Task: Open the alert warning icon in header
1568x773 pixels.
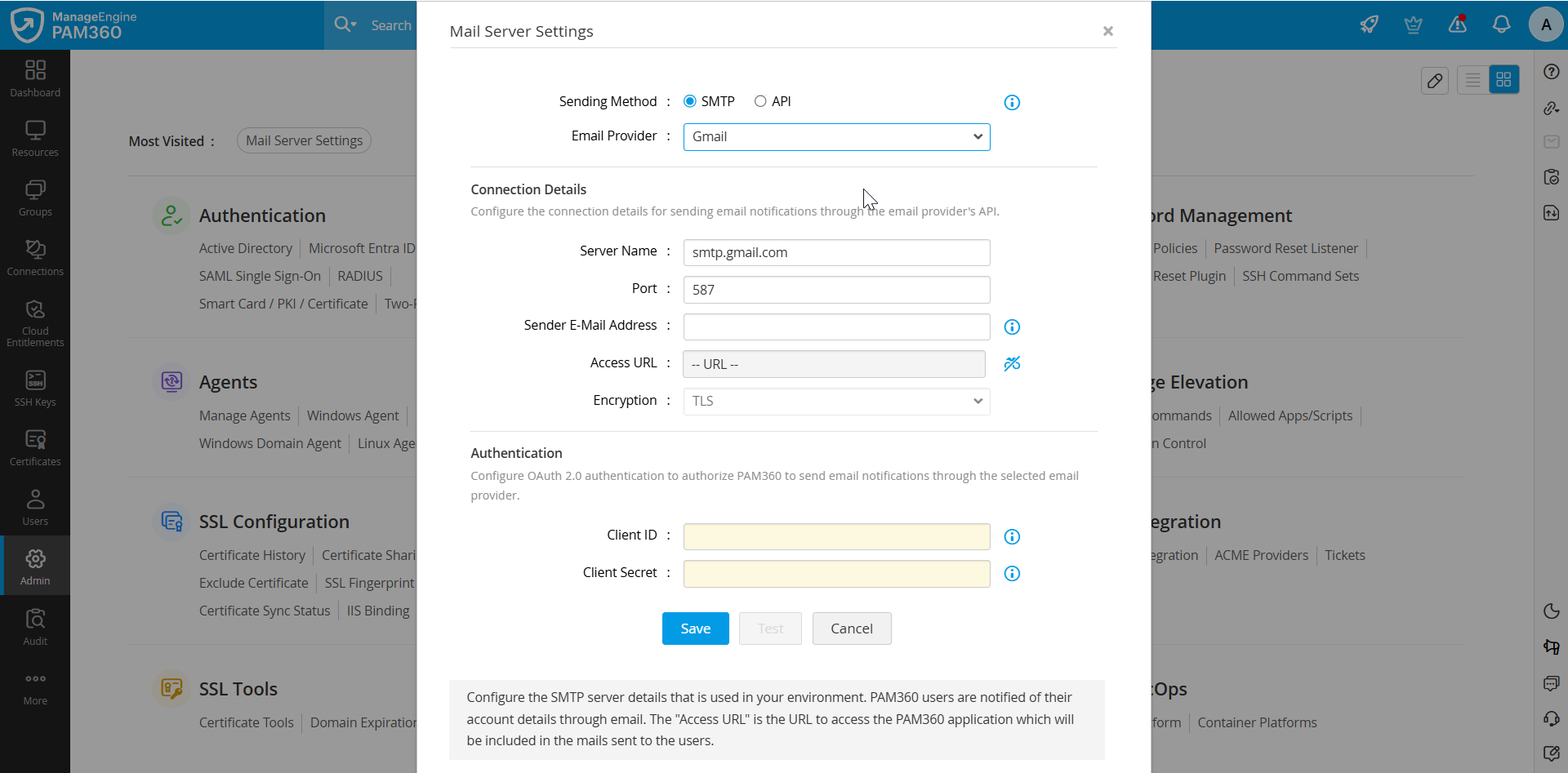Action: click(x=1458, y=24)
